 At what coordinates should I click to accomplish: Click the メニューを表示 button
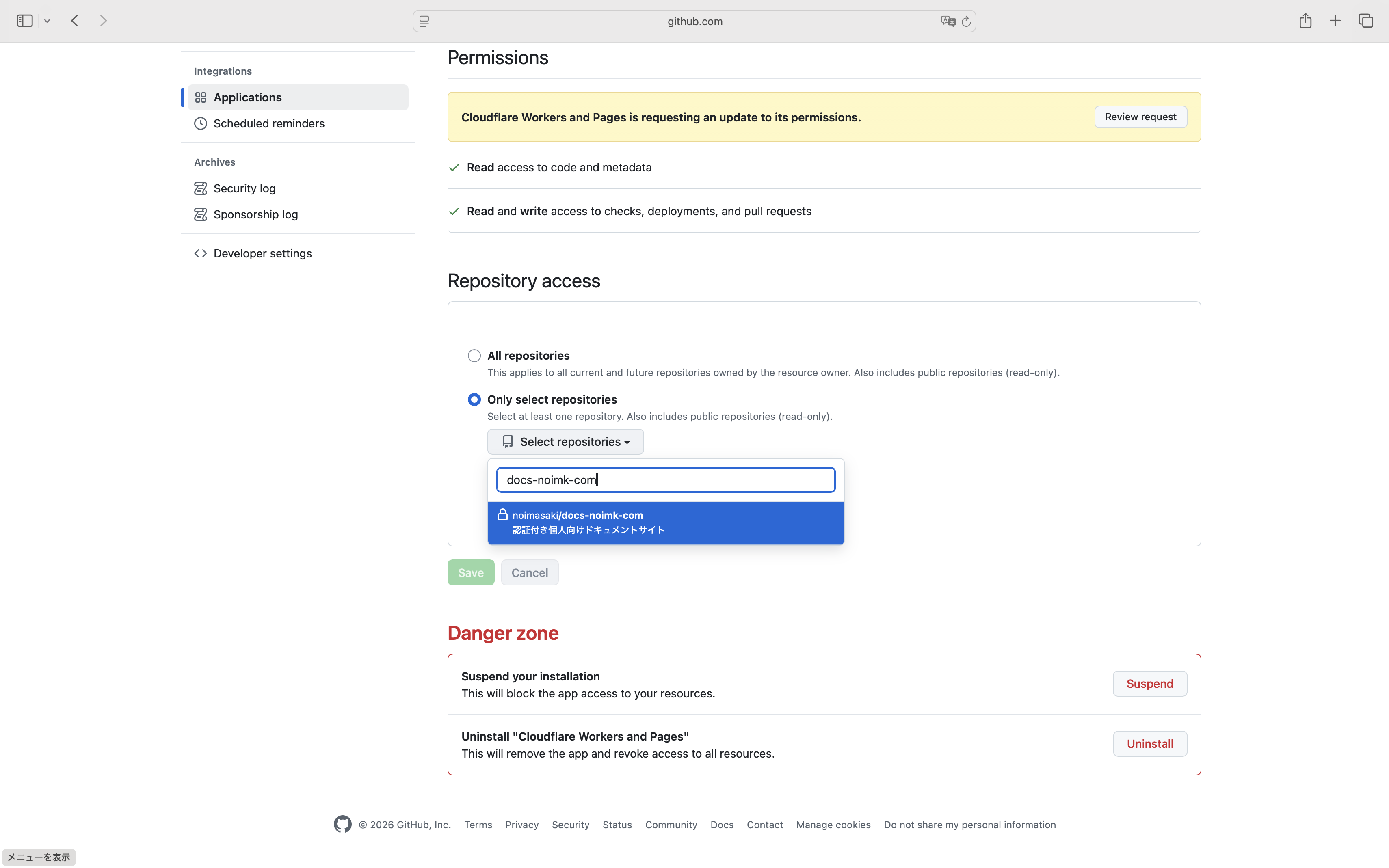click(x=39, y=857)
